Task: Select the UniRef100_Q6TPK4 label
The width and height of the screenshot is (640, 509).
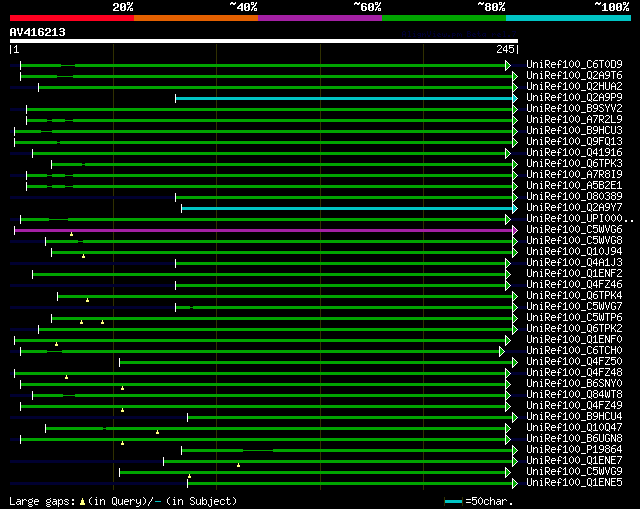Action: click(x=574, y=296)
